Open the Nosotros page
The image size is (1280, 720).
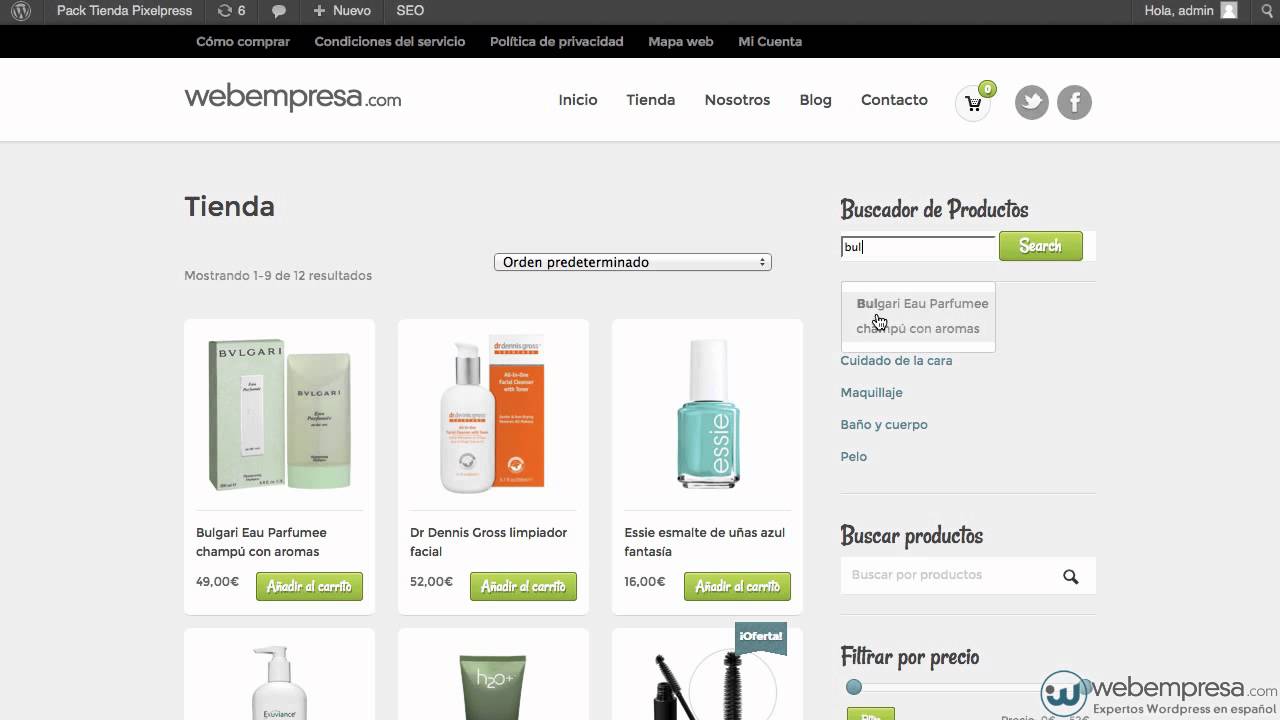pyautogui.click(x=737, y=100)
